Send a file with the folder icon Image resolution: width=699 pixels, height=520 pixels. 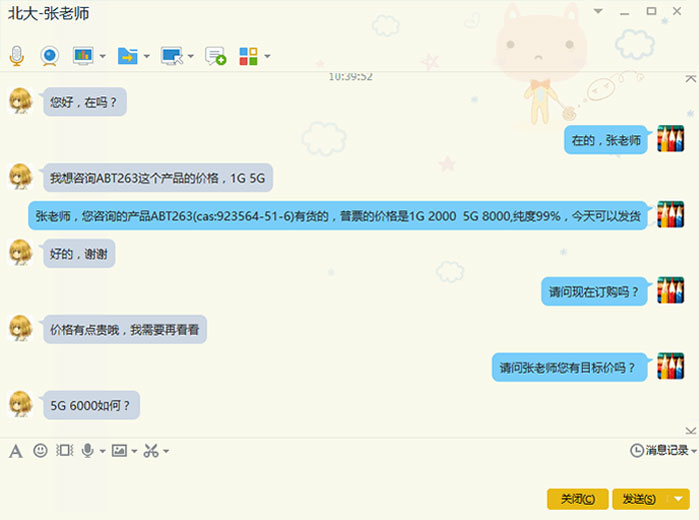127,56
